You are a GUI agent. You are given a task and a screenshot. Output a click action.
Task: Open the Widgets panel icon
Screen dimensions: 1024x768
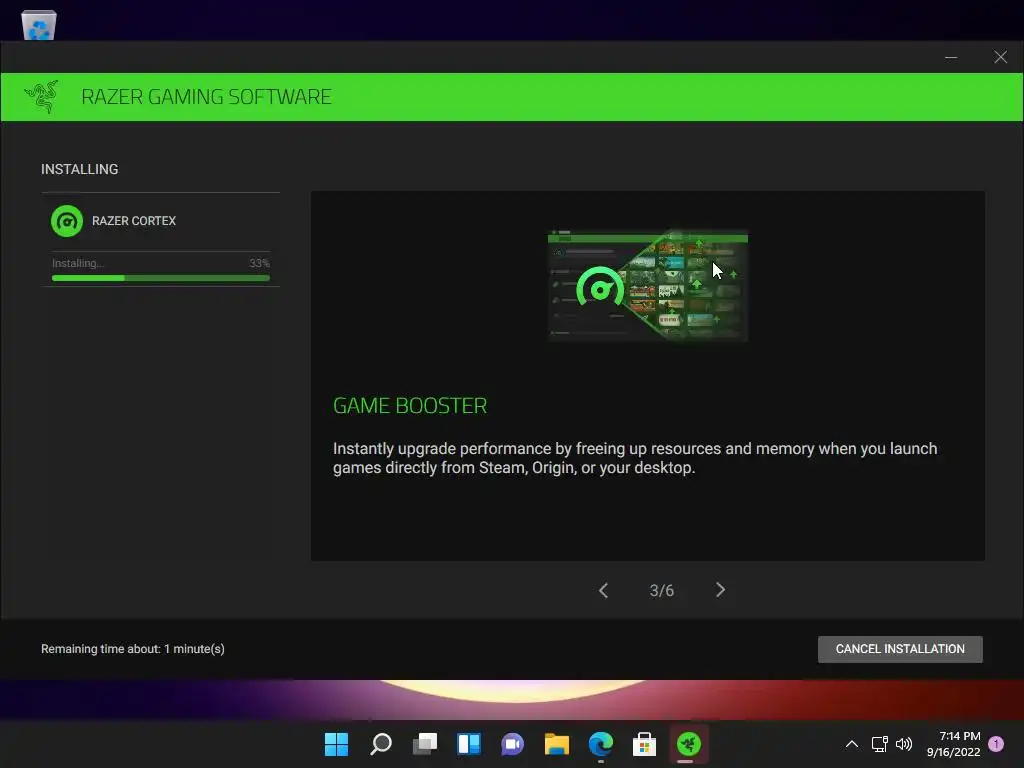point(469,744)
